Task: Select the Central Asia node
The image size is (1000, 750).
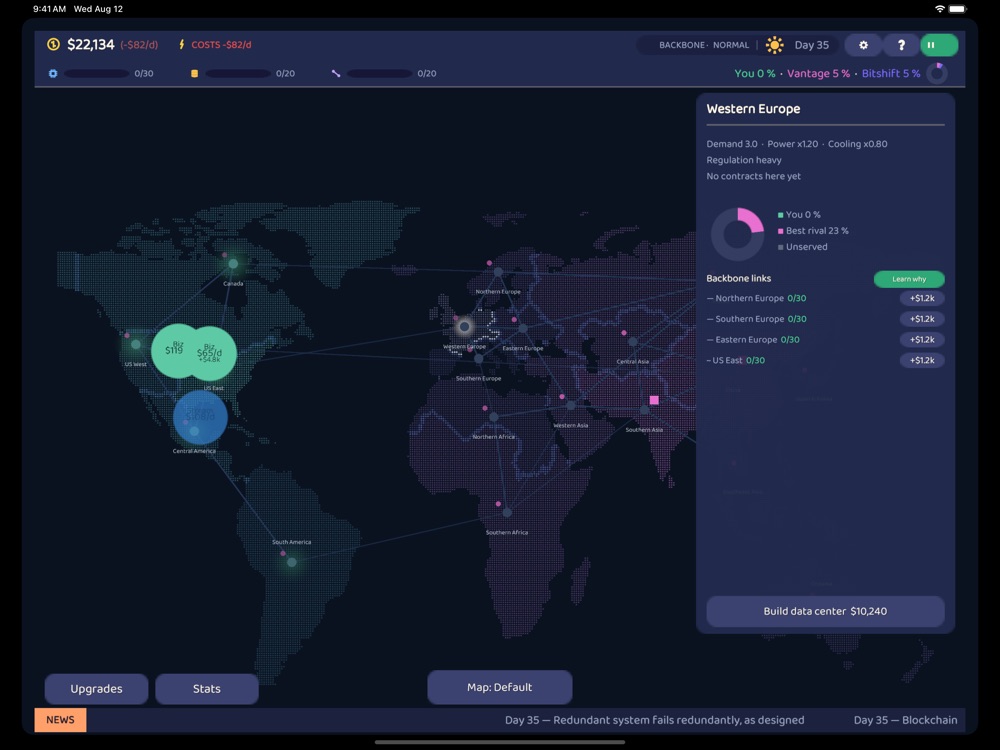Action: (633, 342)
